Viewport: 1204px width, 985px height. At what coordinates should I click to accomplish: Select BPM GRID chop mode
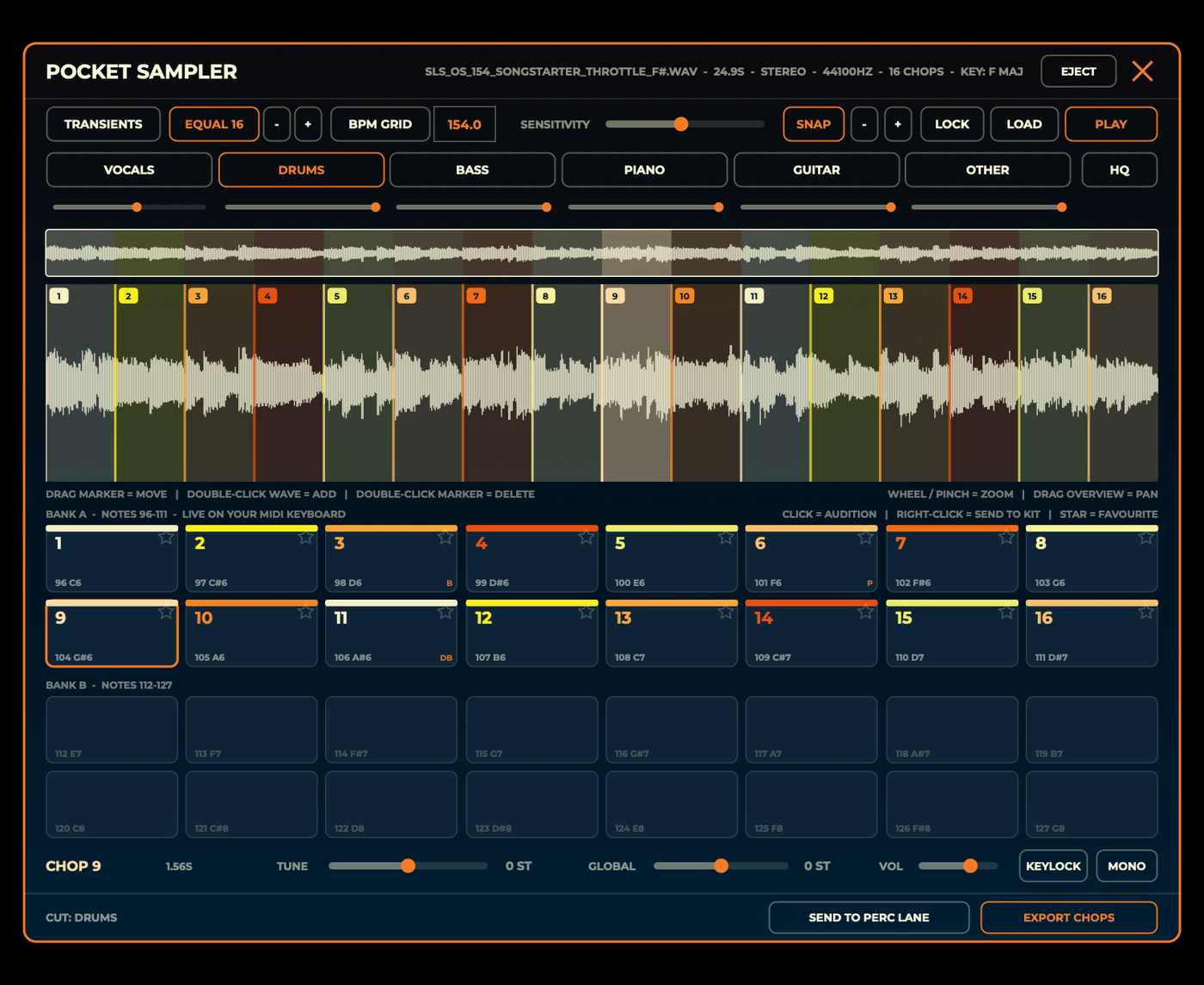pos(380,124)
